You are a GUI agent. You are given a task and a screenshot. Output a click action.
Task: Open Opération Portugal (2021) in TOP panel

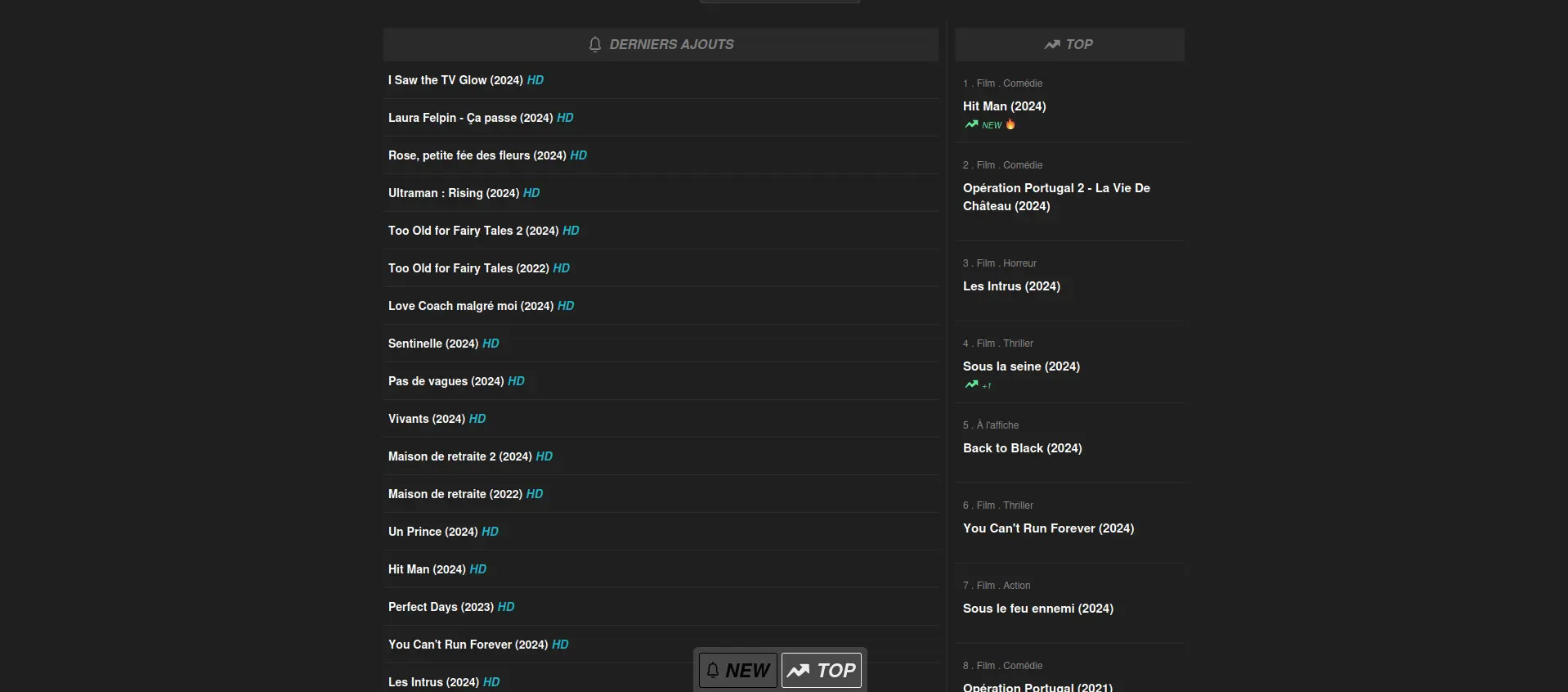tap(1037, 687)
